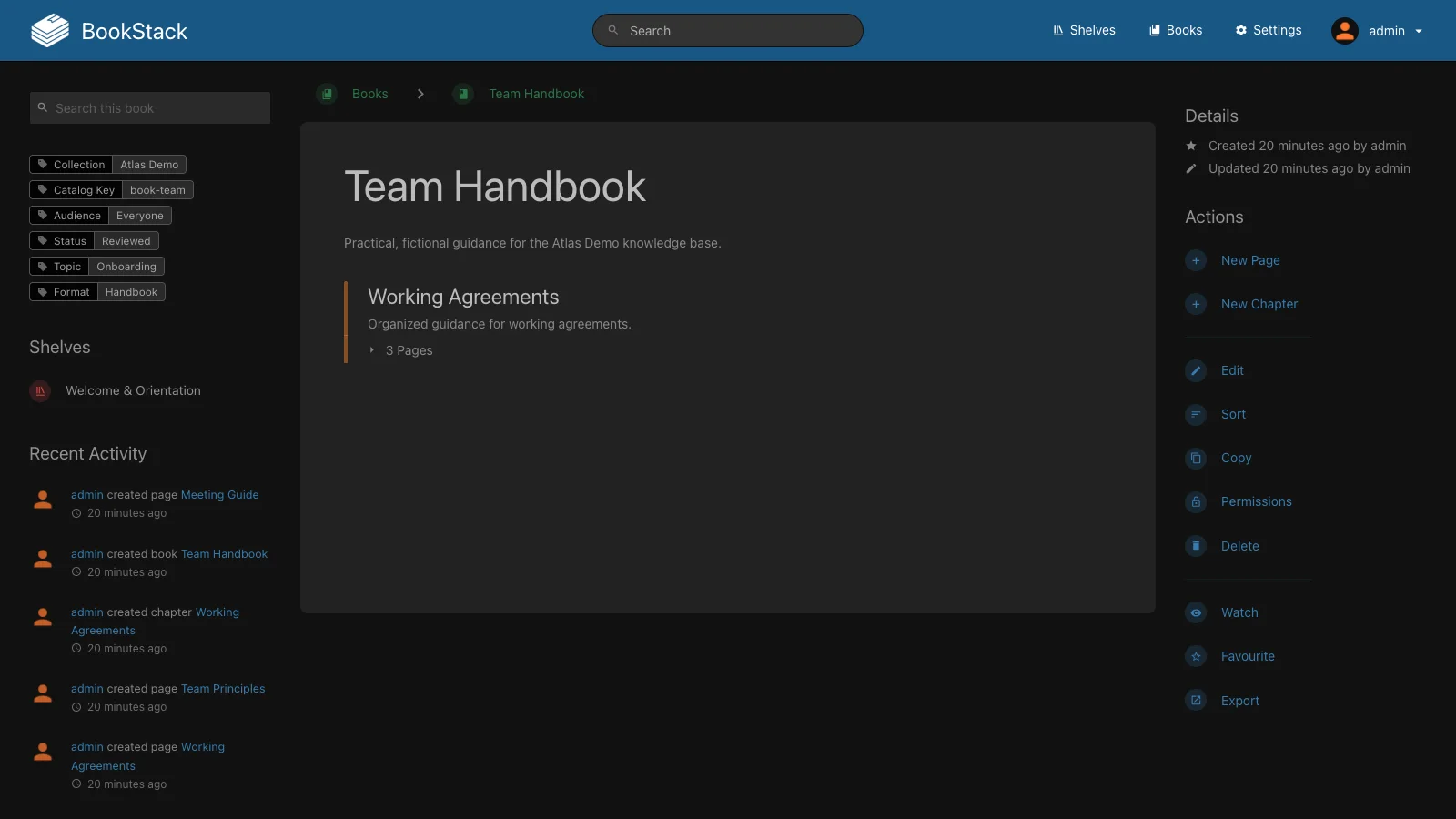Click the New Chapter action label

point(1259,304)
